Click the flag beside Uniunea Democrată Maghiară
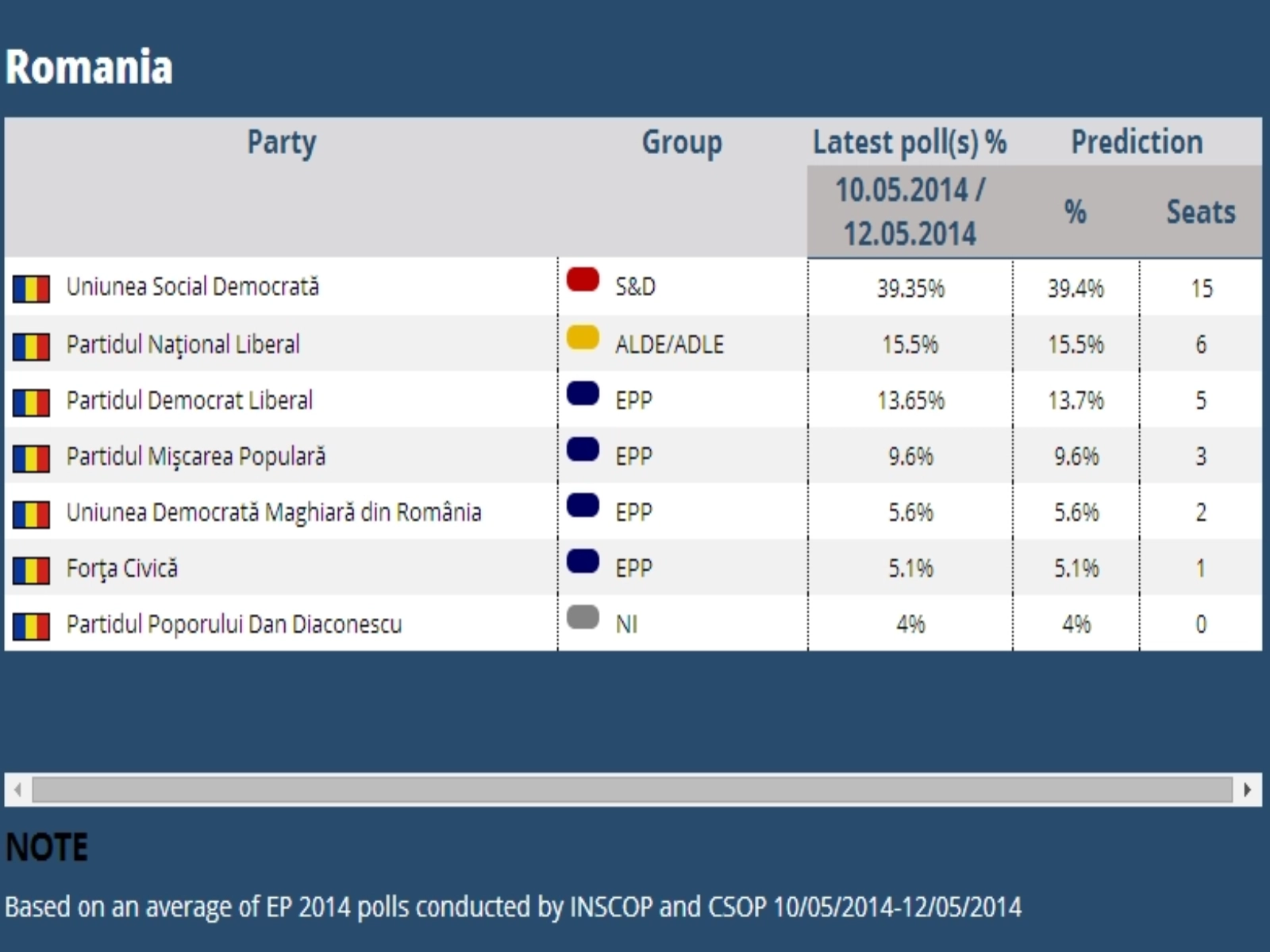The width and height of the screenshot is (1270, 952). click(x=31, y=514)
